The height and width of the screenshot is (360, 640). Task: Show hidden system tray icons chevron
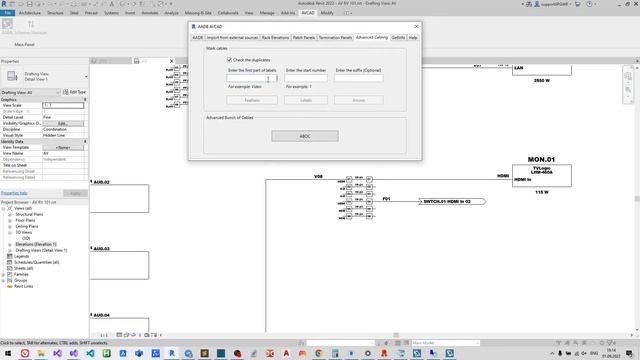552,353
